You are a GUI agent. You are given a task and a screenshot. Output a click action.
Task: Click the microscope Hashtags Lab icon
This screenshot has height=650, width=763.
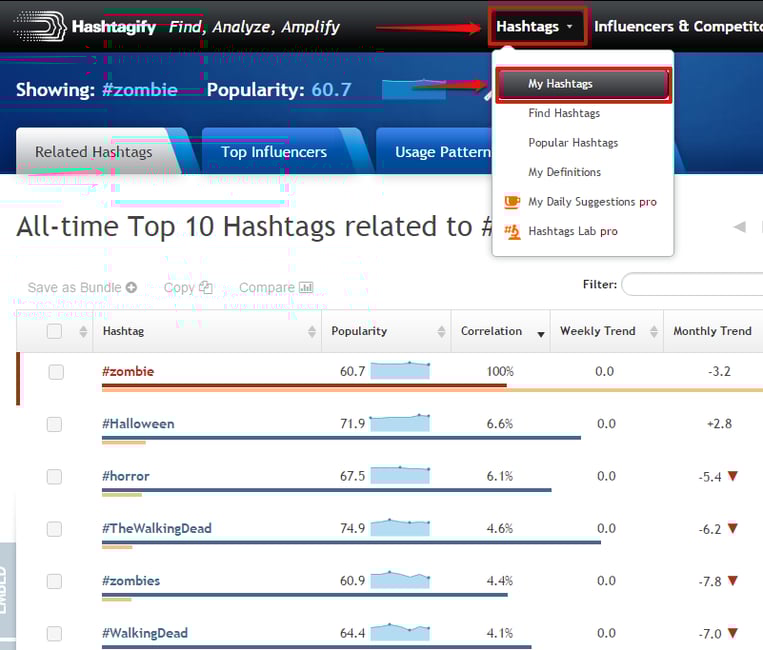point(512,232)
